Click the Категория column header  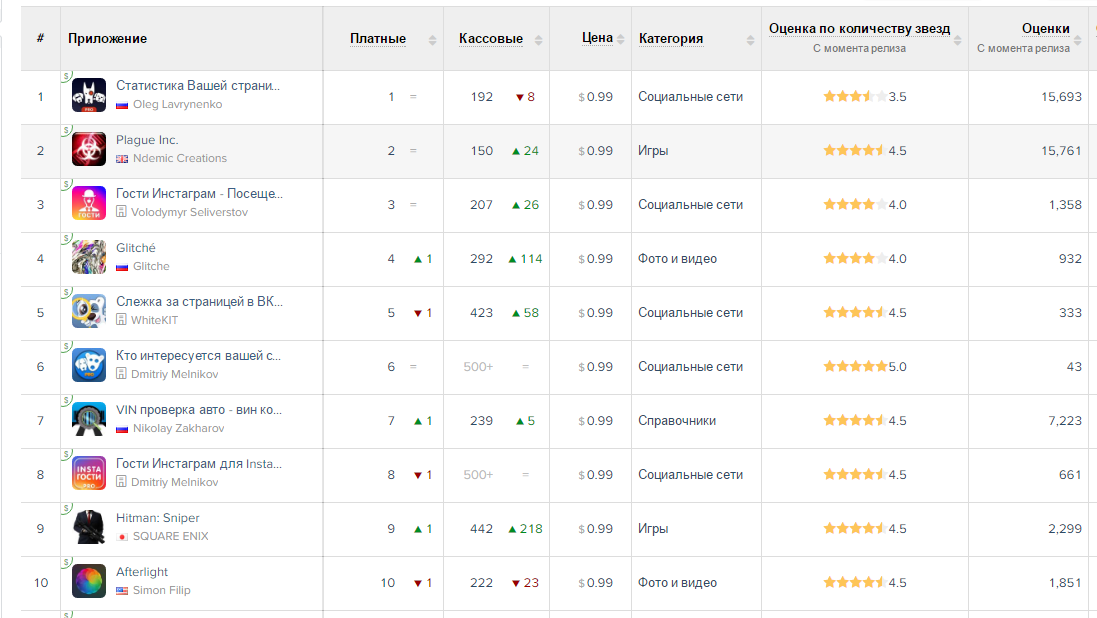[x=671, y=38]
